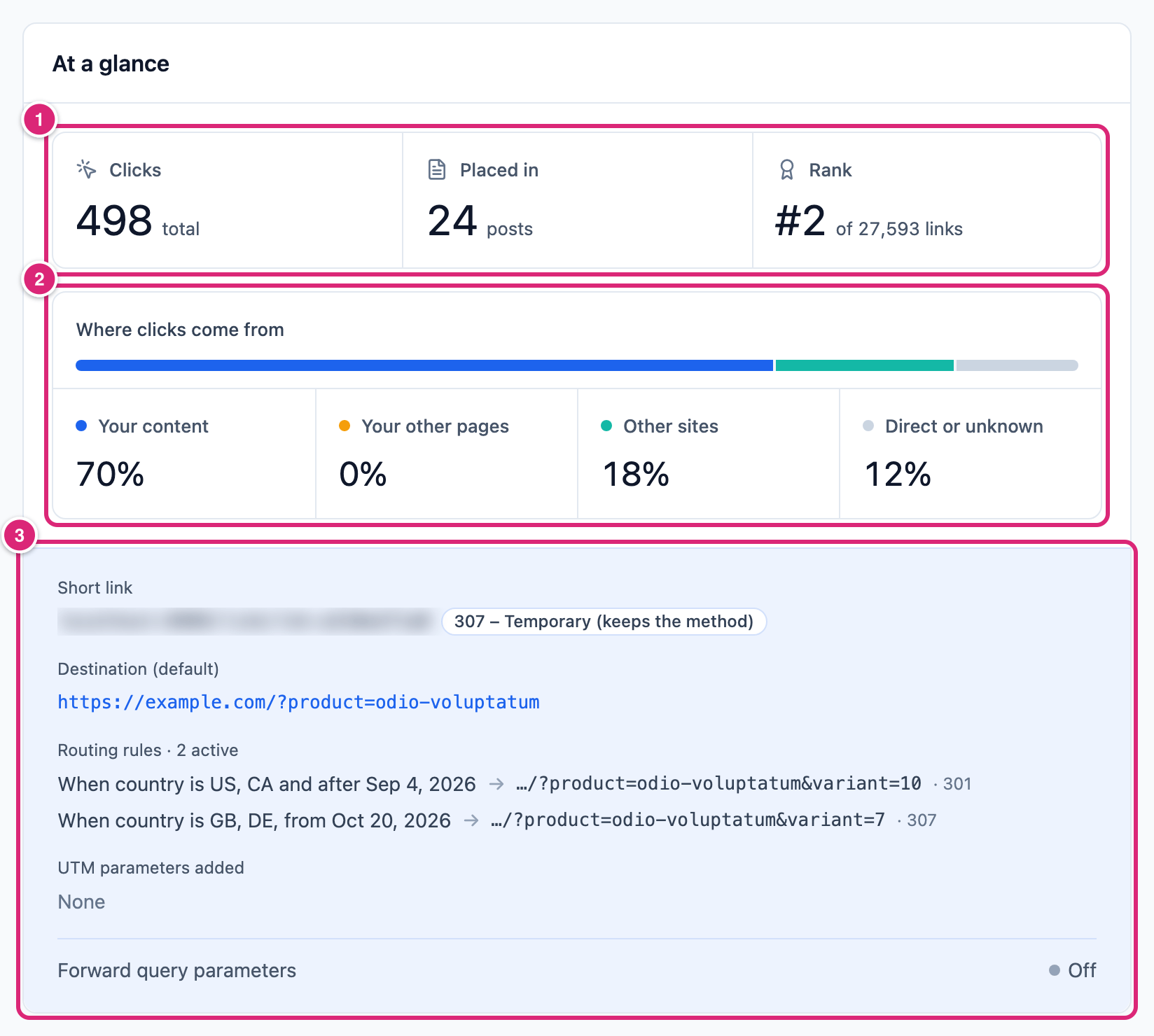Click the 'Short link' label
This screenshot has height=1036, width=1154.
coord(95,588)
